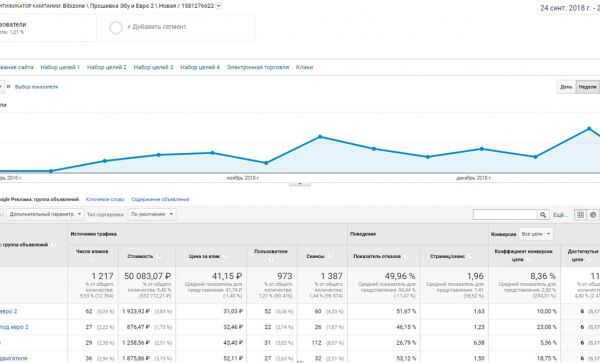Screen dimensions: 600x363
Task: Click conversion rate total '8,36 %'
Action: point(543,276)
